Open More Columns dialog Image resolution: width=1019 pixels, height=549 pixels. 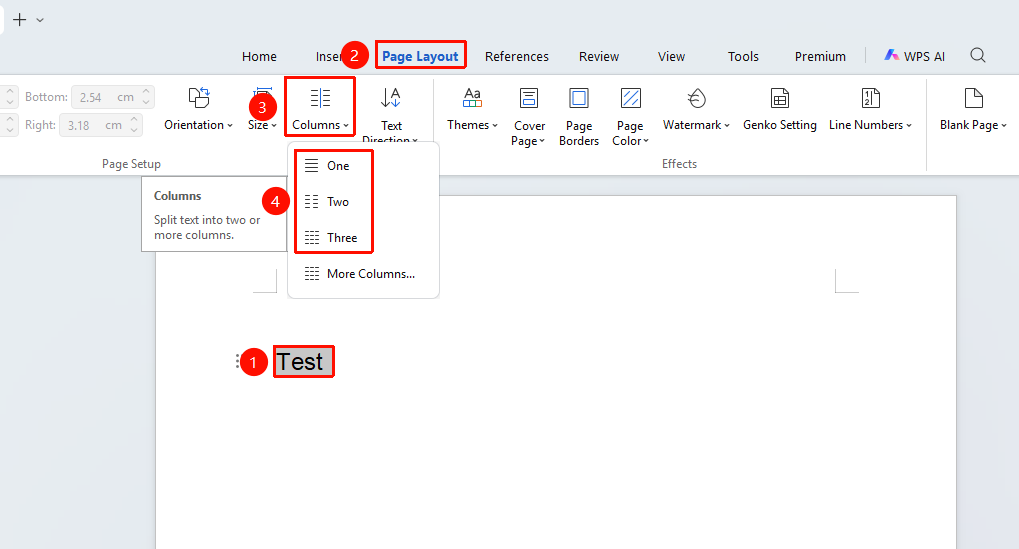click(360, 274)
